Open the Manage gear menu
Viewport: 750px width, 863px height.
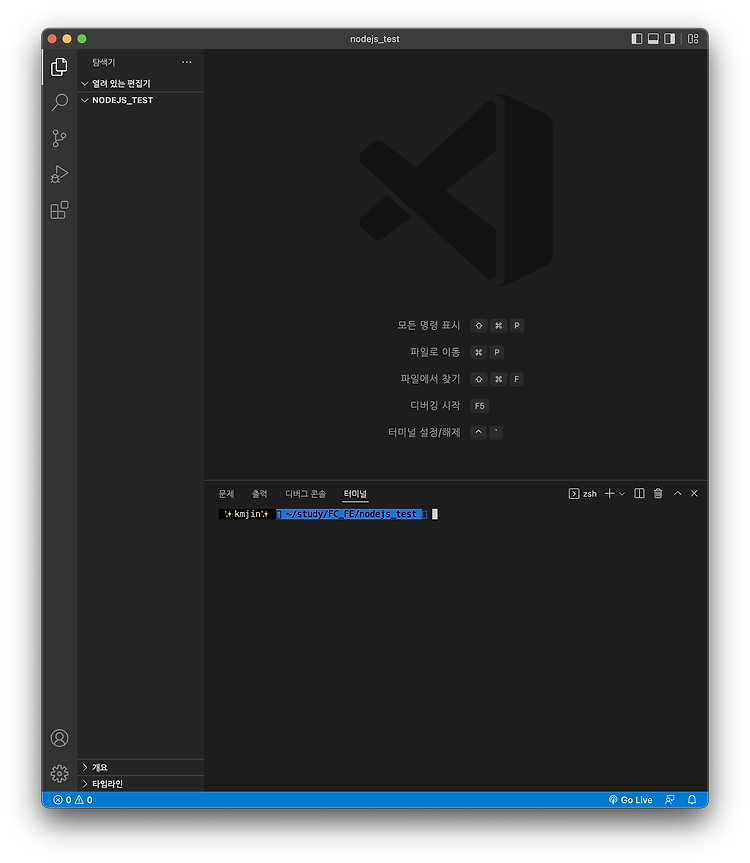point(59,774)
